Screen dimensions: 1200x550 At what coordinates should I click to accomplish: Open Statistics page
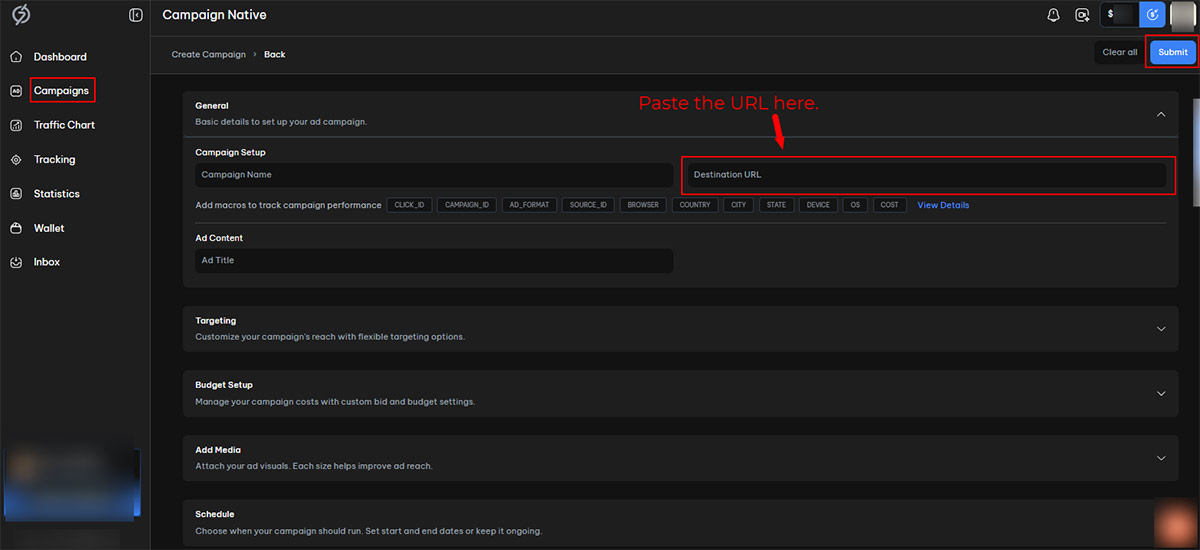coord(56,194)
